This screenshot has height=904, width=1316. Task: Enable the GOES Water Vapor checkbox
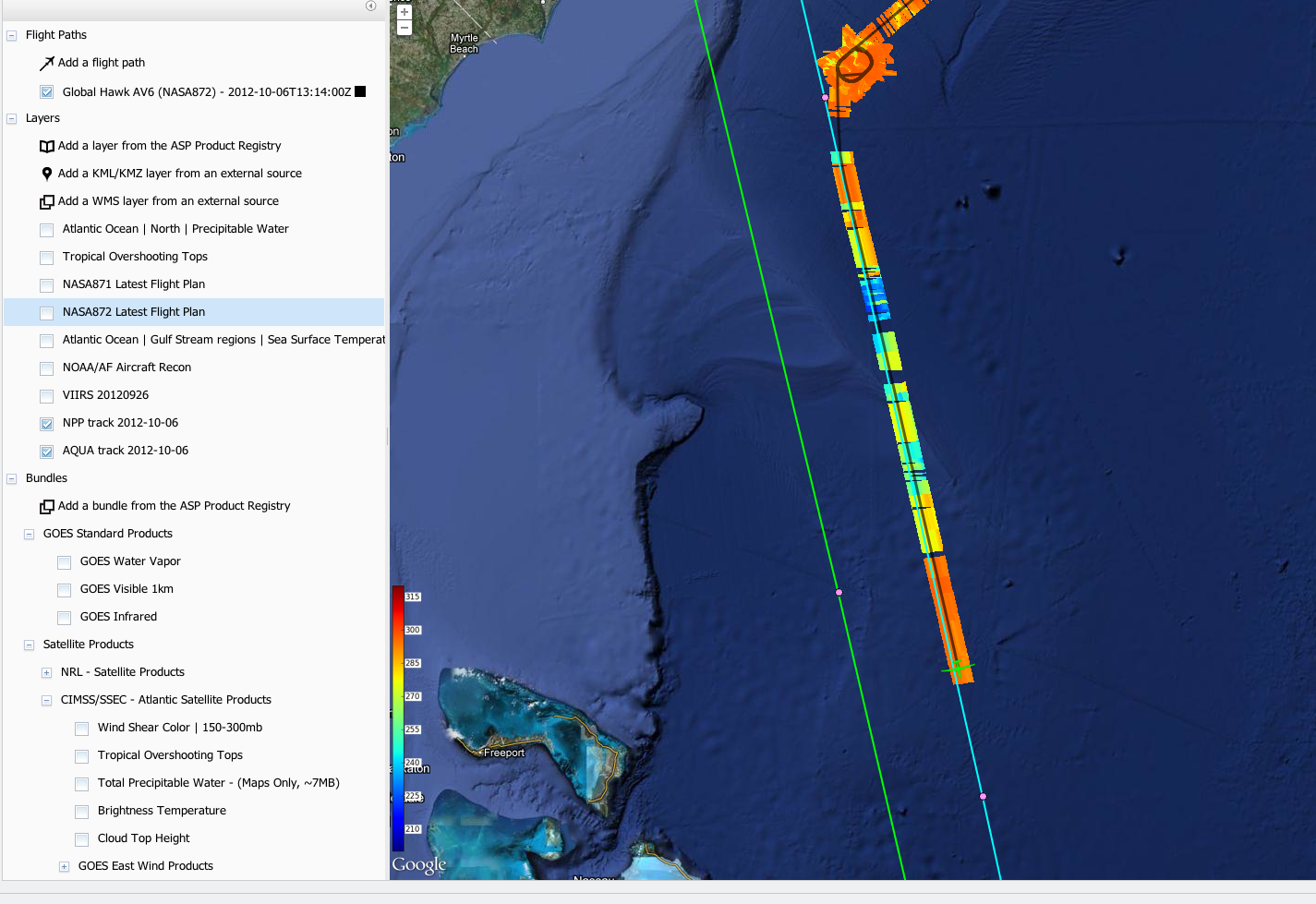(65, 562)
